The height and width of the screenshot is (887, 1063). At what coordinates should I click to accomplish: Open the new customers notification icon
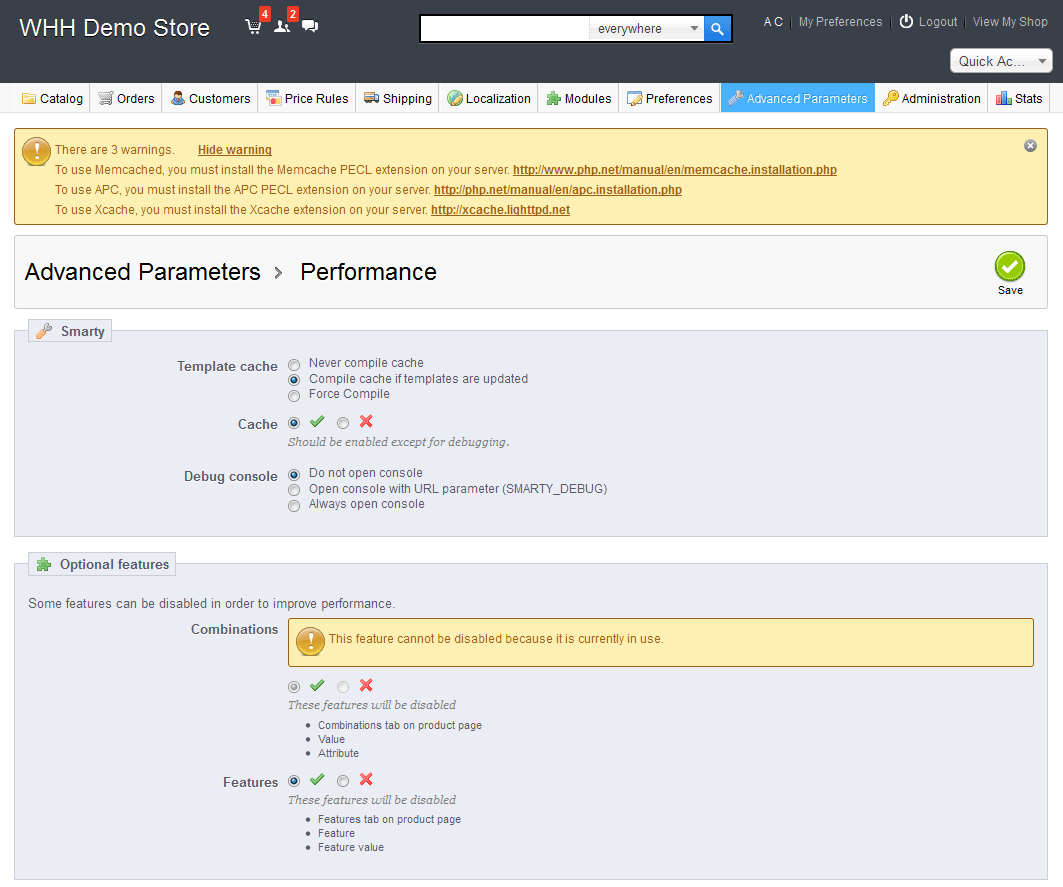(281, 27)
